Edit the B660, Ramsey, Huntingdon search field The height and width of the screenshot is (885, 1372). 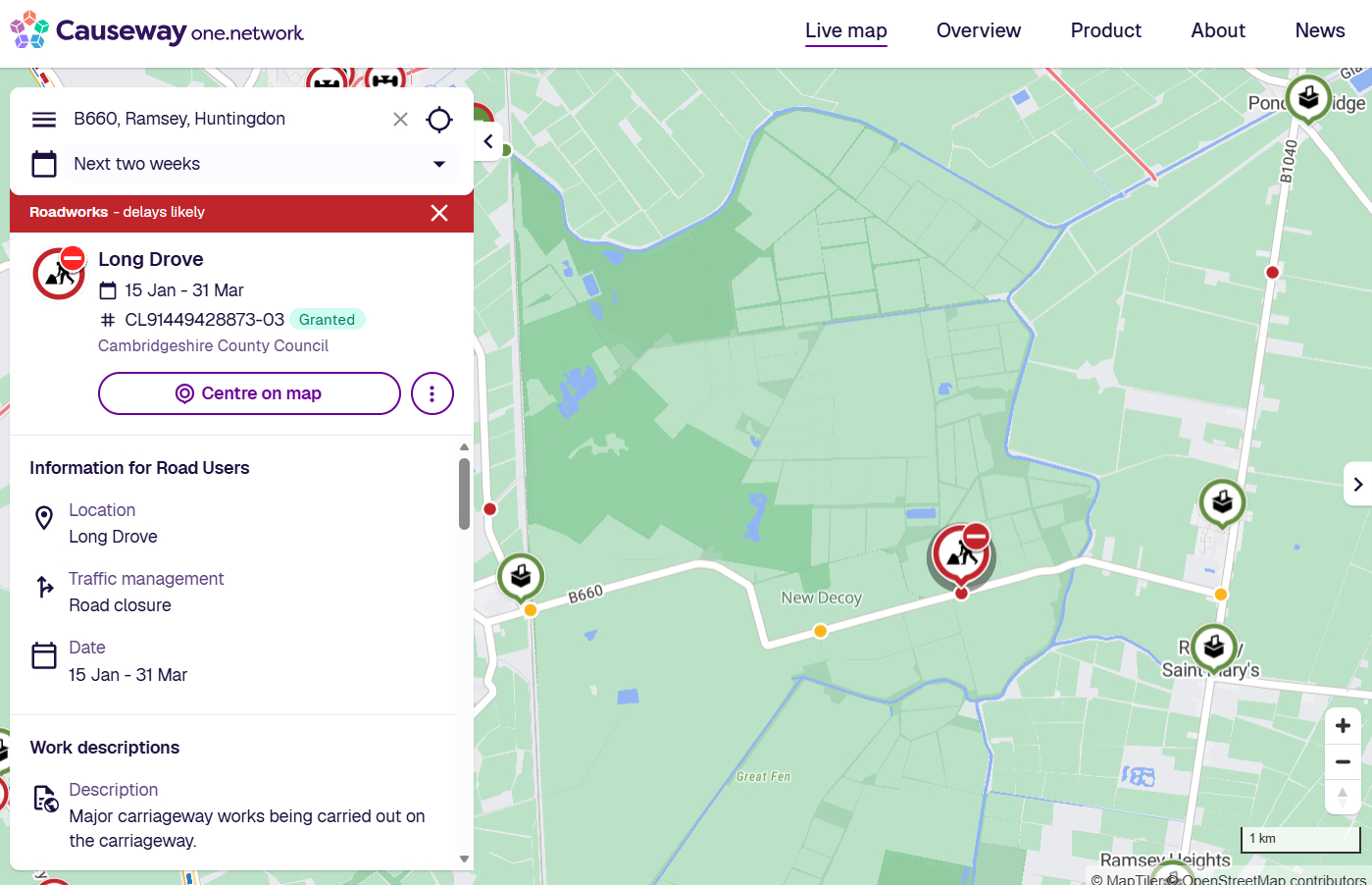click(226, 120)
